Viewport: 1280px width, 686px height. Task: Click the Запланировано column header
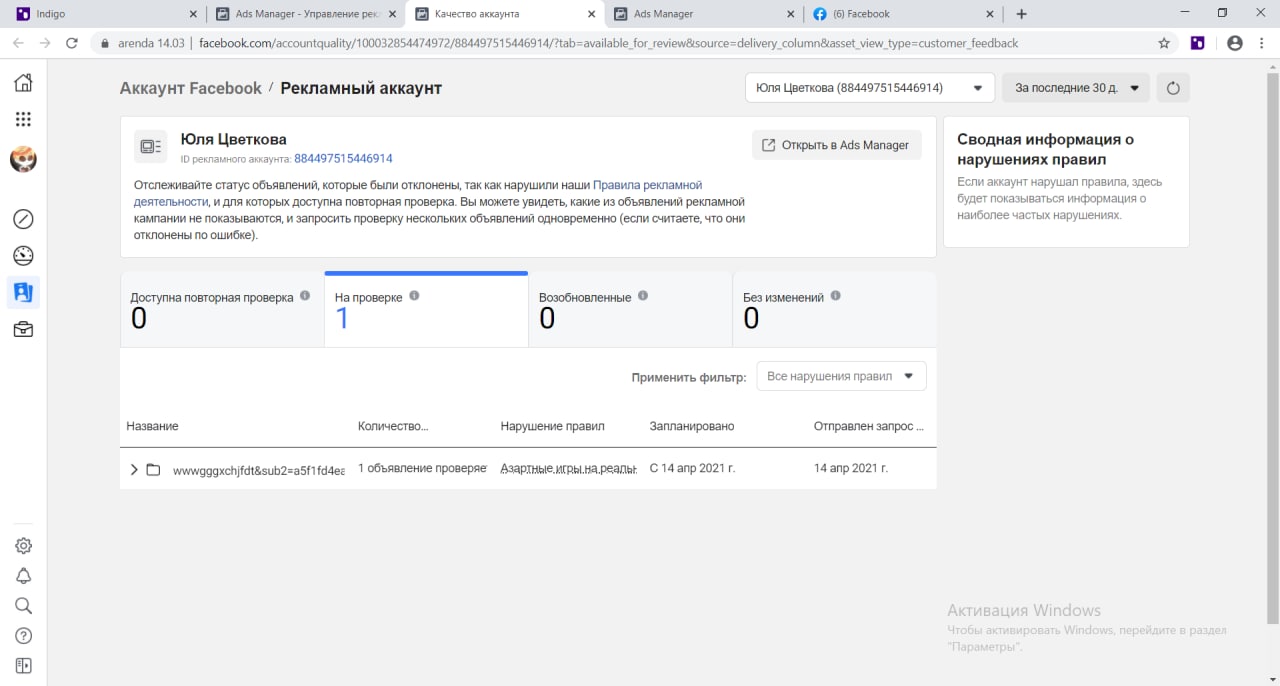(692, 426)
